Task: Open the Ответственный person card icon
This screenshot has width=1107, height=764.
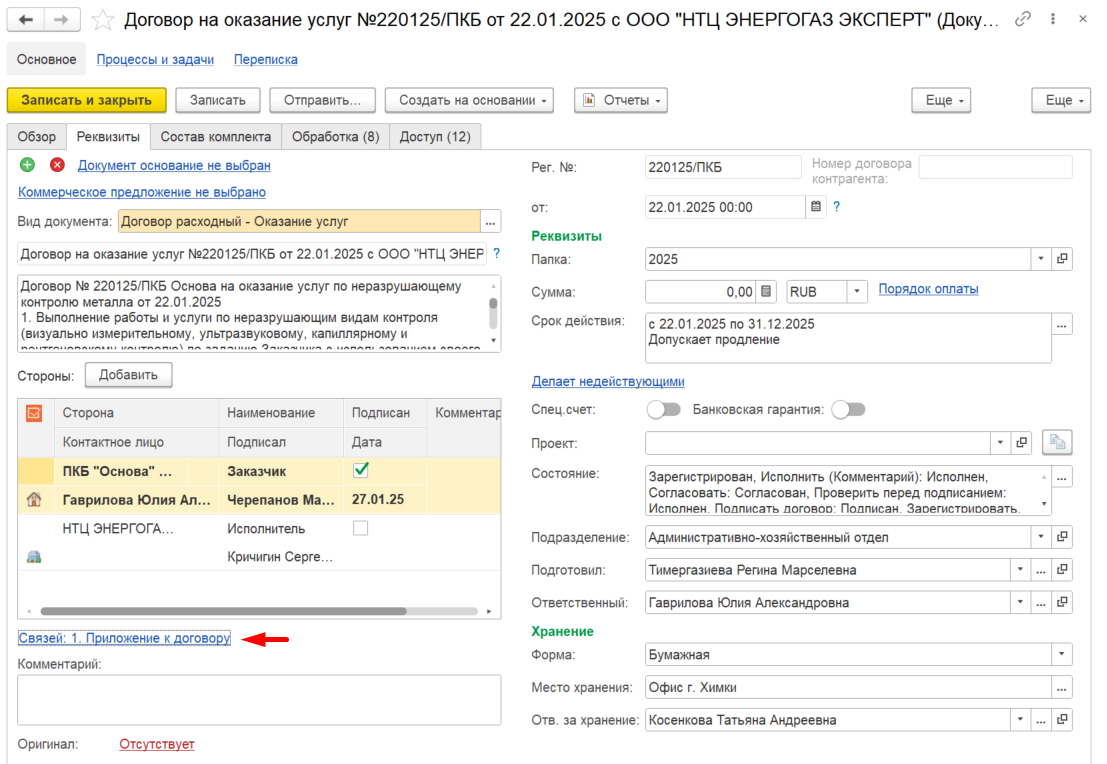Action: pos(1062,602)
